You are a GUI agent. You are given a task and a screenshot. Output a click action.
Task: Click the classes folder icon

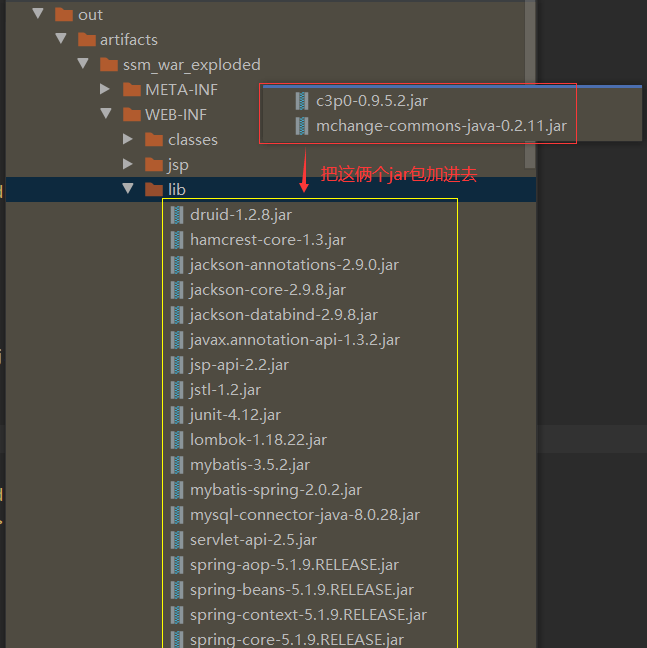pyautogui.click(x=154, y=140)
